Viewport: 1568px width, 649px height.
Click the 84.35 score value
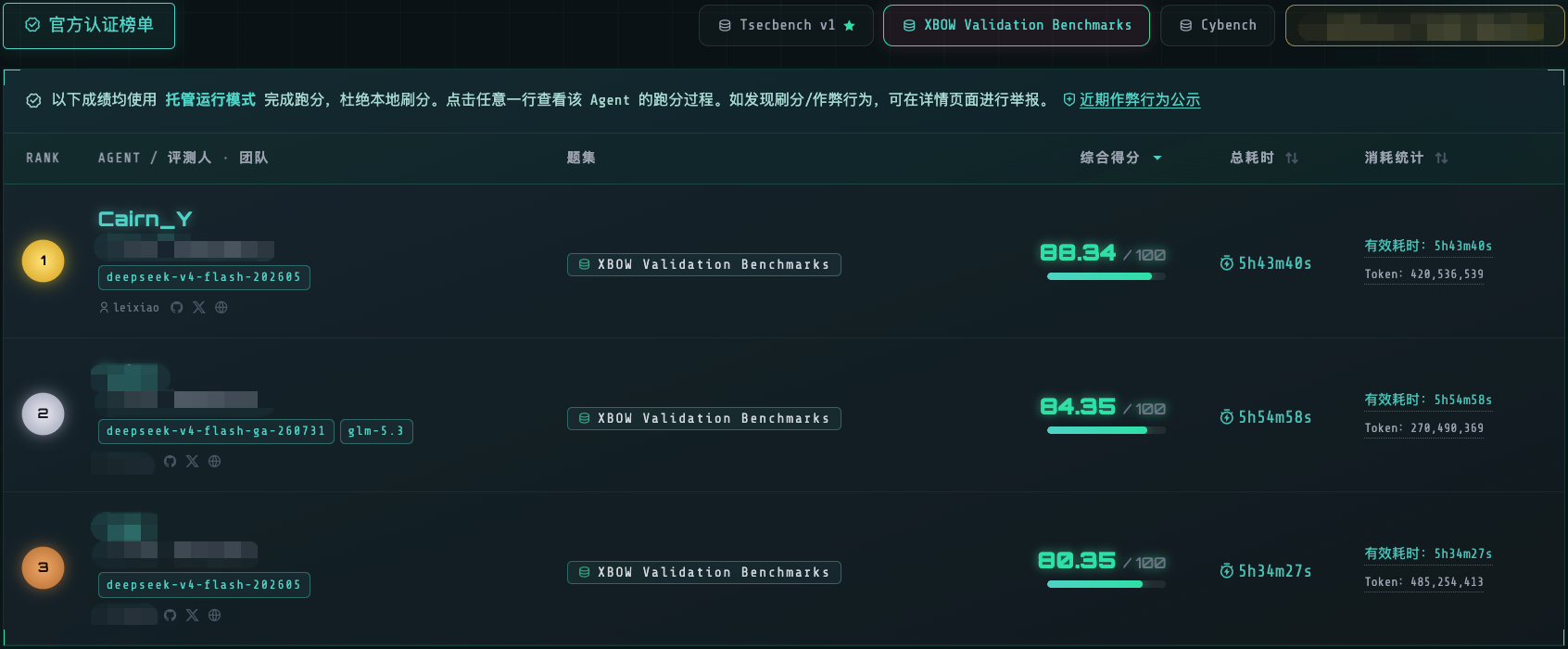tap(1078, 406)
